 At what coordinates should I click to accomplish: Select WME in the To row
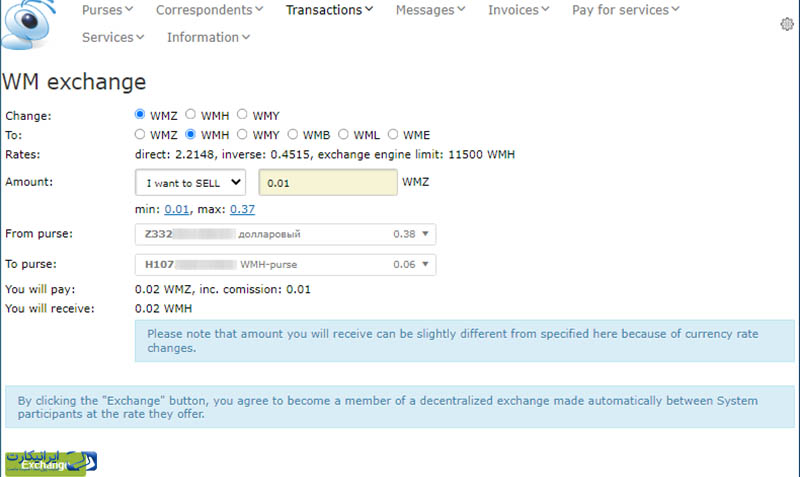tap(392, 134)
